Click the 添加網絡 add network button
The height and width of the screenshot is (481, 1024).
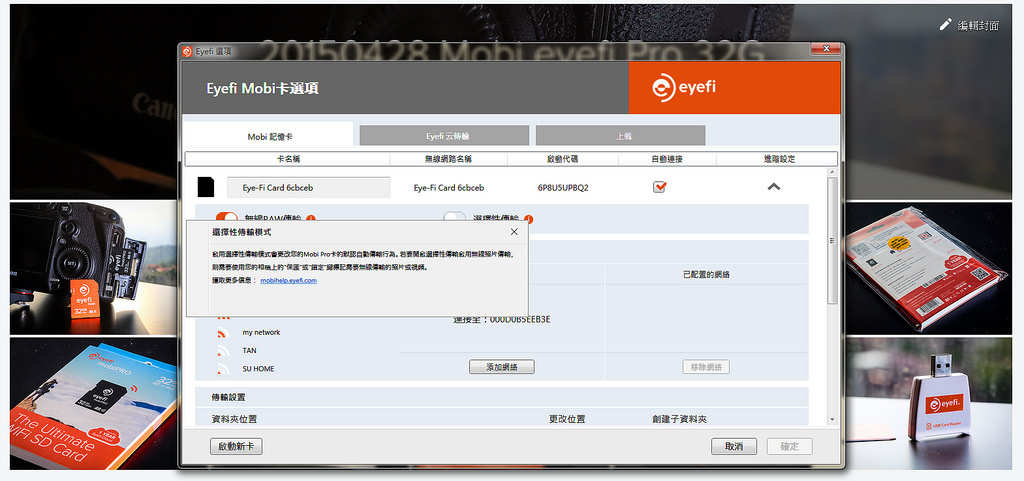coord(502,367)
